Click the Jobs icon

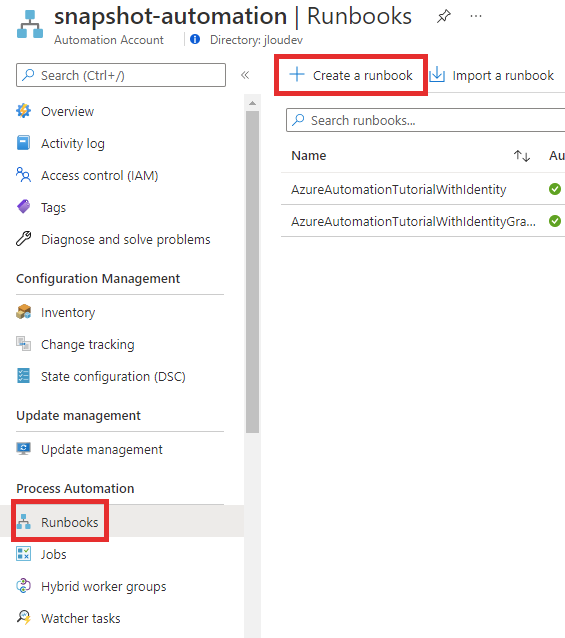(24, 554)
